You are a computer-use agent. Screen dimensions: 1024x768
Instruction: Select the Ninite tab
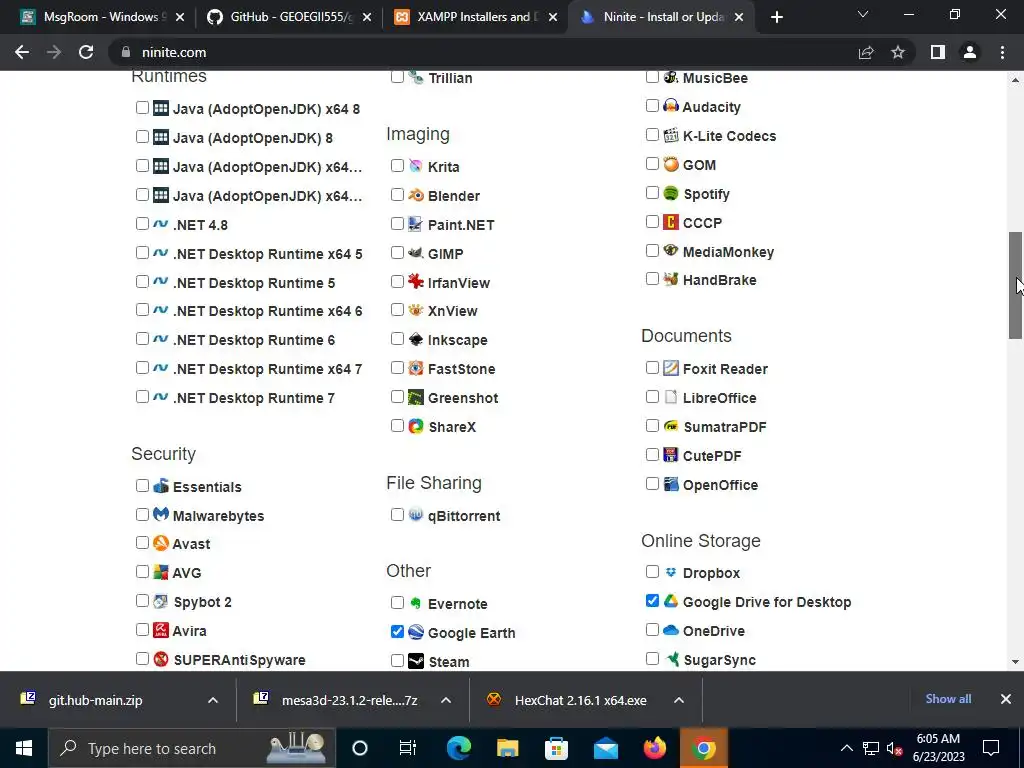coord(662,17)
